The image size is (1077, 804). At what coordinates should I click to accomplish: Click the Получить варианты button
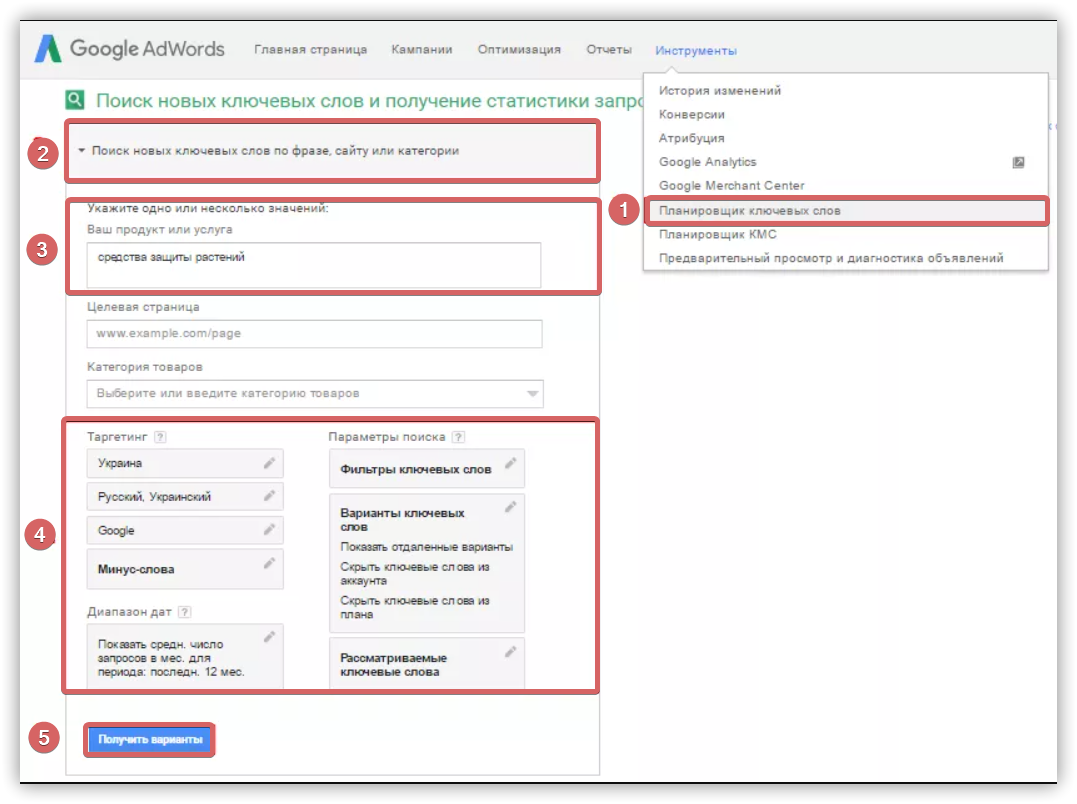150,739
